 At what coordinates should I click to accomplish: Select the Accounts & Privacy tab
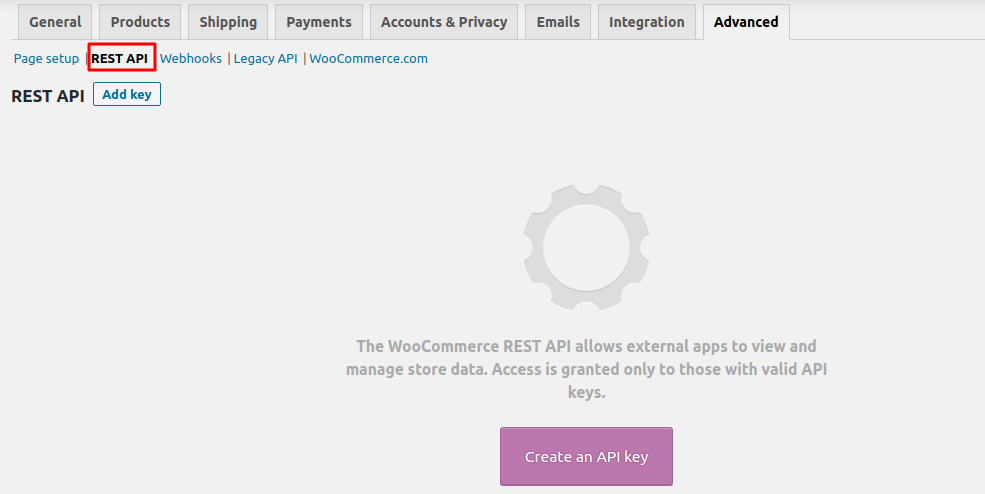pos(444,22)
